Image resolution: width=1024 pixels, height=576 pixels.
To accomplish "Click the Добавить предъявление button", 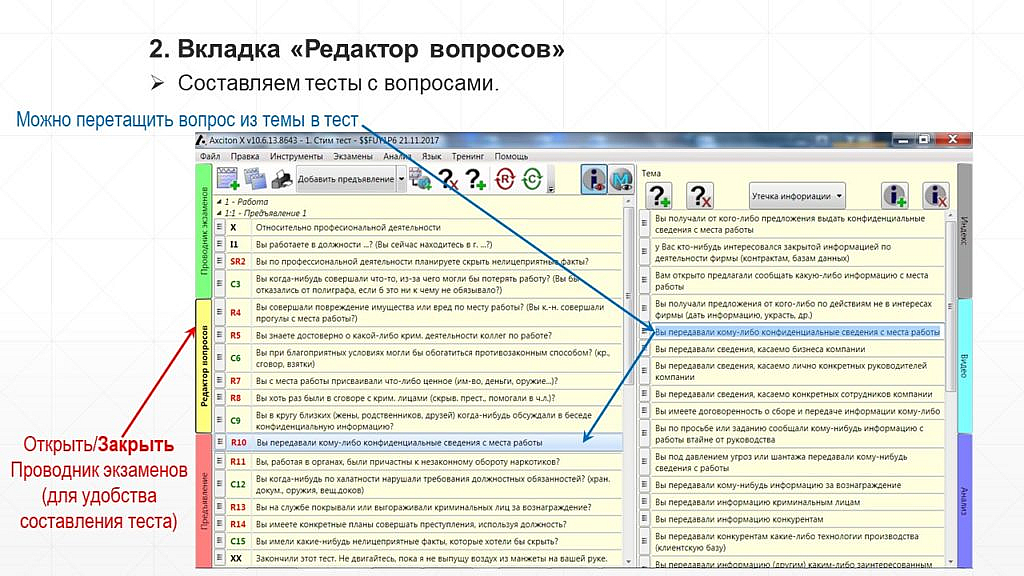I will 346,179.
